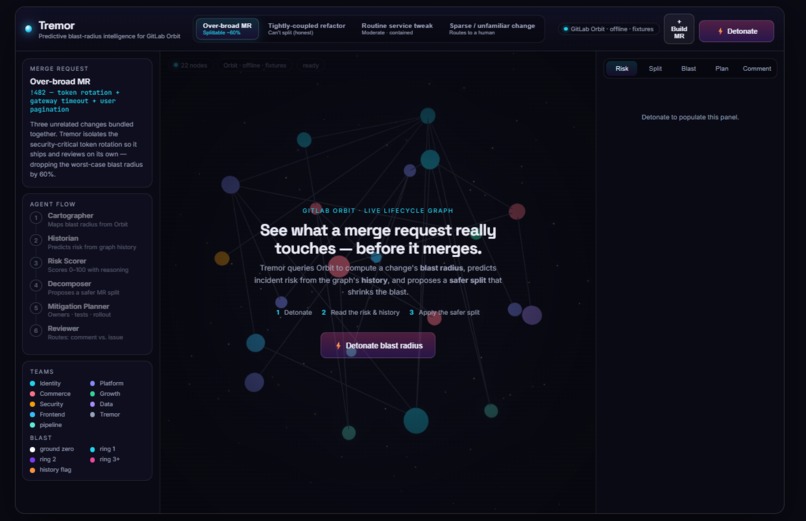Open the Split panel tab
Viewport: 806px width, 521px height.
(655, 68)
